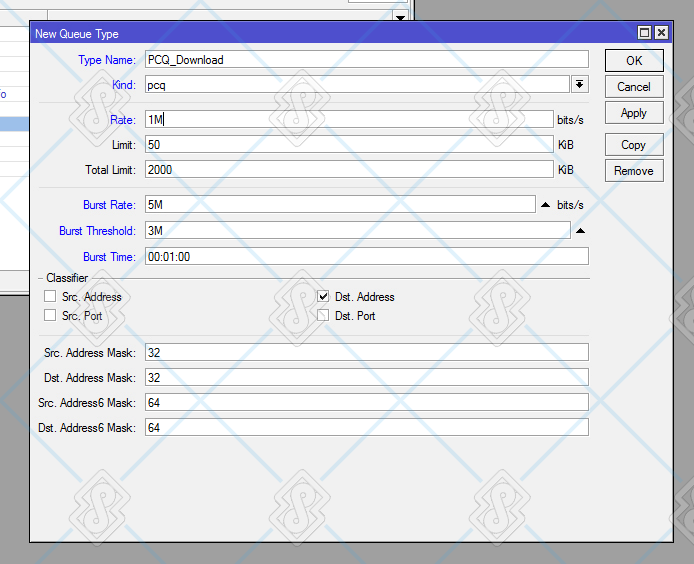This screenshot has width=694, height=564.
Task: Select the Limit field with value 50
Action: click(x=349, y=144)
